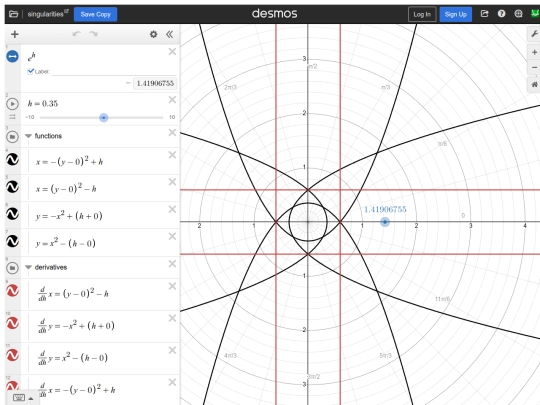Collapse the functions folder

pos(29,136)
